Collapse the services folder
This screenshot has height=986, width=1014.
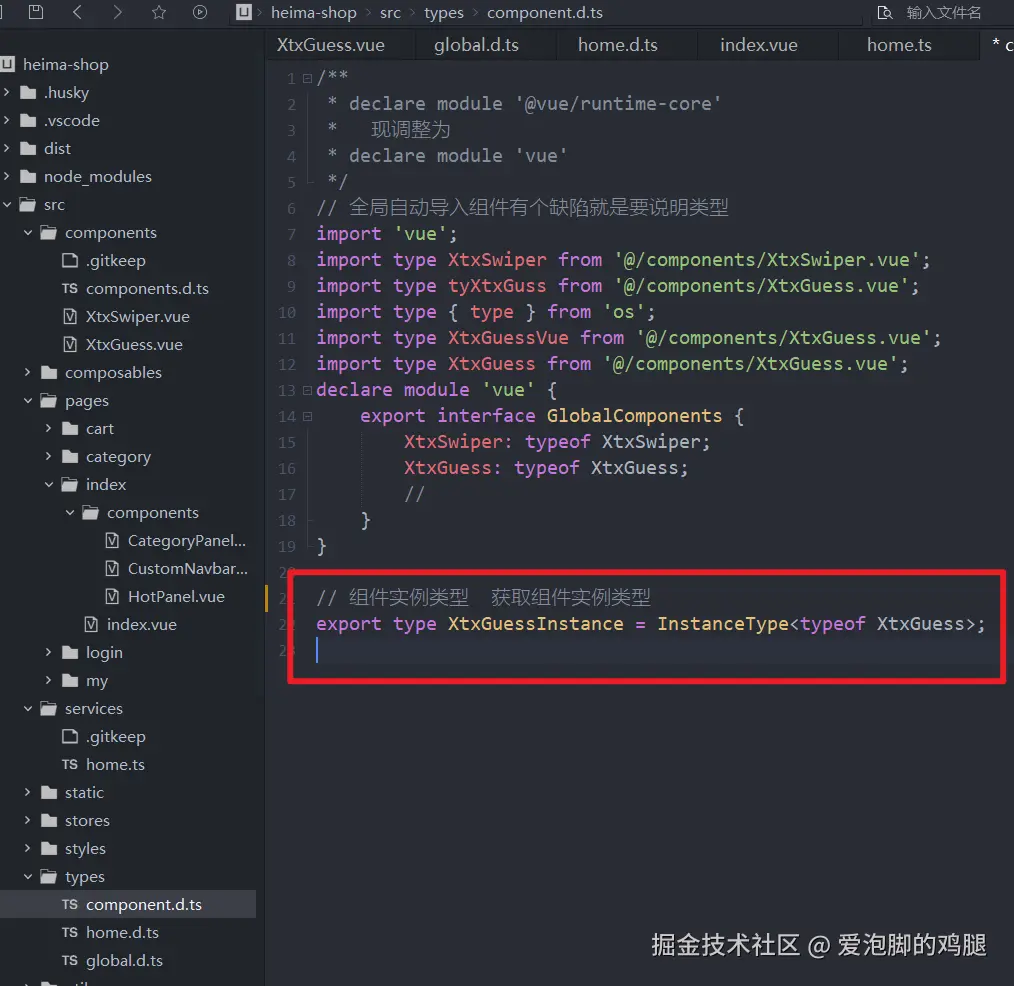pyautogui.click(x=28, y=708)
